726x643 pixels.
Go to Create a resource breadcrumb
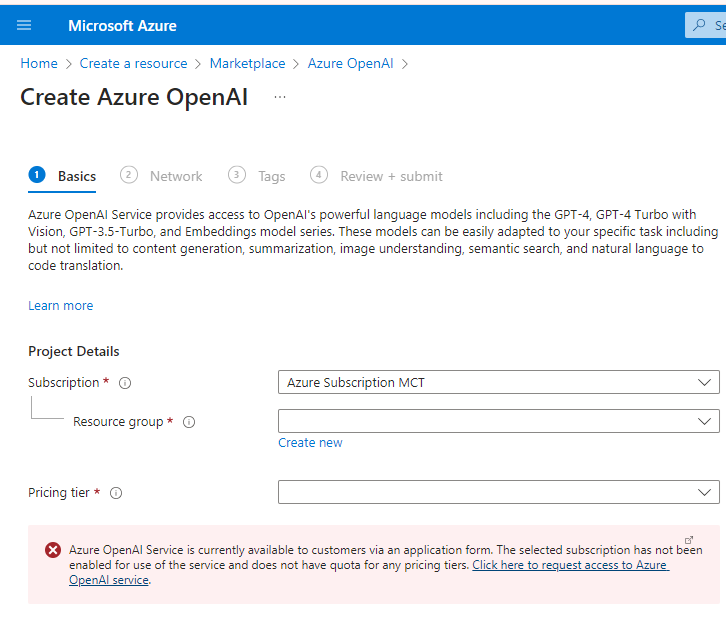pyautogui.click(x=133, y=63)
